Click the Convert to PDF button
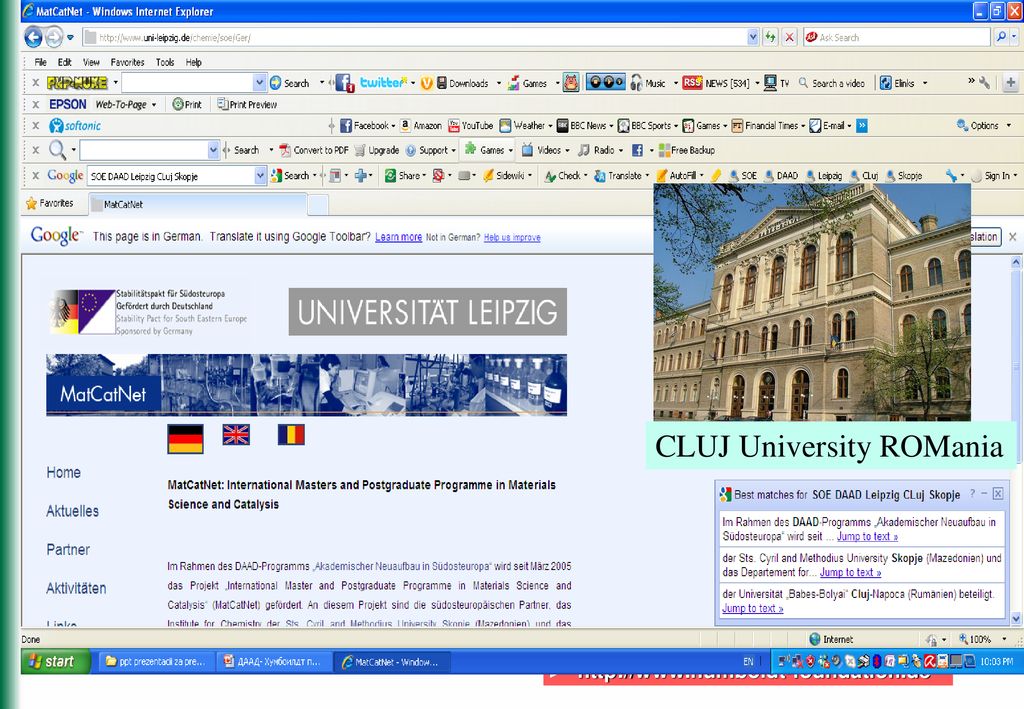This screenshot has width=1024, height=709. [x=313, y=150]
